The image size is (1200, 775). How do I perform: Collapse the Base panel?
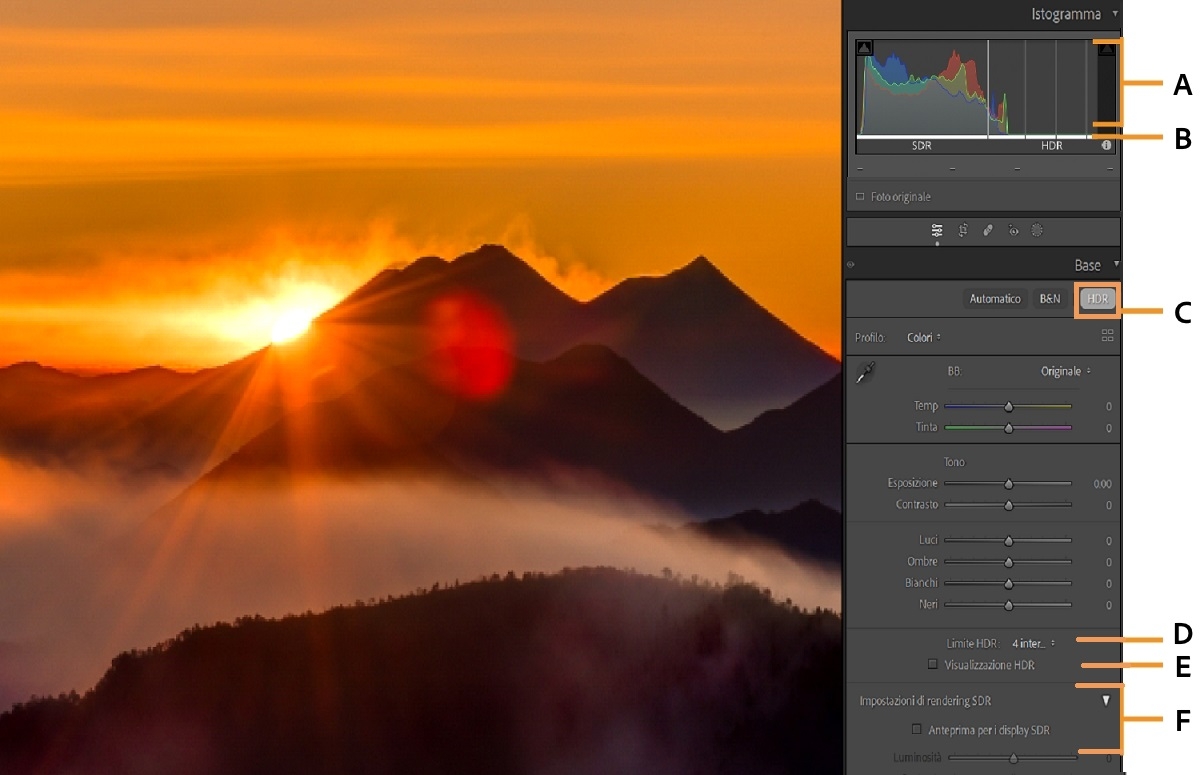tap(1116, 265)
